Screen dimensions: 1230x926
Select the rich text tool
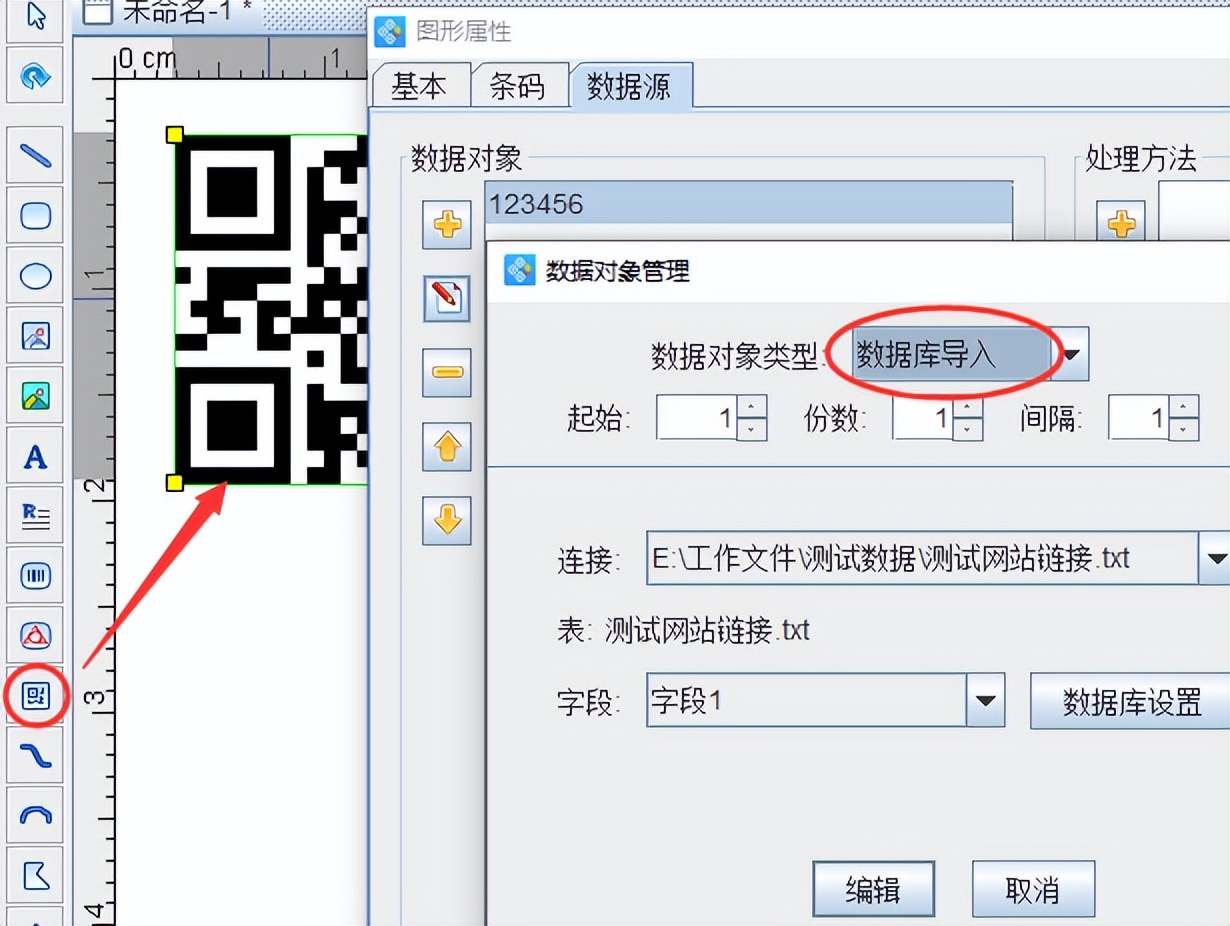click(x=36, y=517)
